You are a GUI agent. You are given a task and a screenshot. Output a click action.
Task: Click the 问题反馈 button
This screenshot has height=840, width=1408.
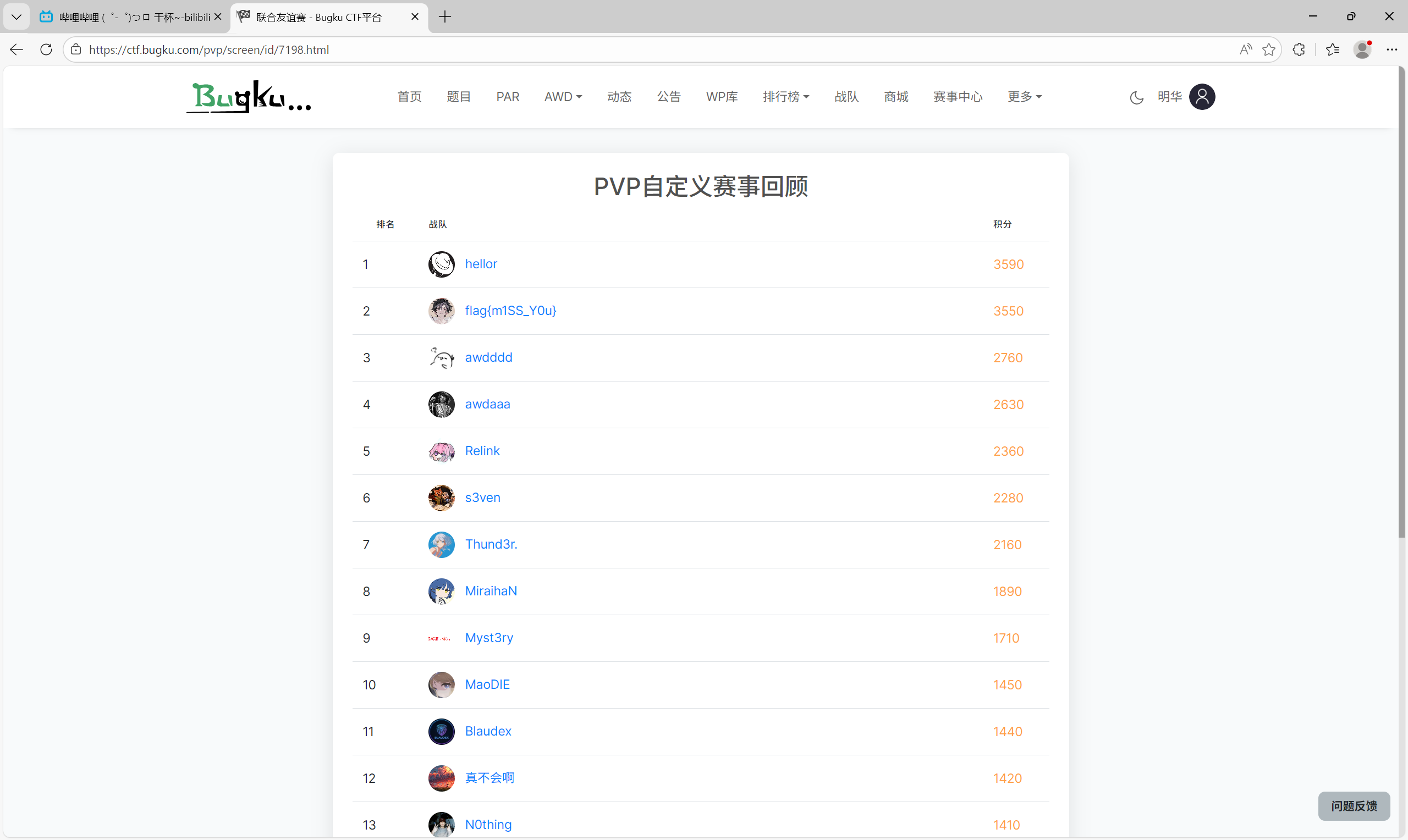pyautogui.click(x=1353, y=805)
